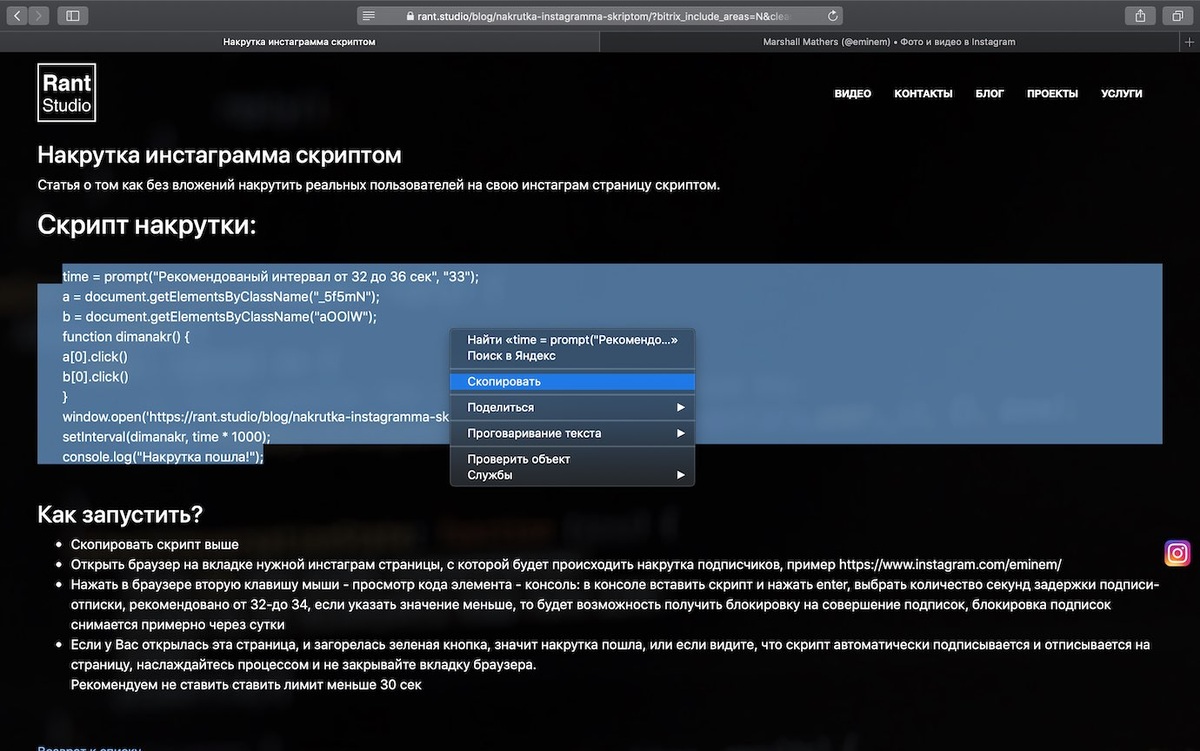Click the code line 'console.log("Накрутка пошла!");'
The width and height of the screenshot is (1200, 751).
click(163, 457)
